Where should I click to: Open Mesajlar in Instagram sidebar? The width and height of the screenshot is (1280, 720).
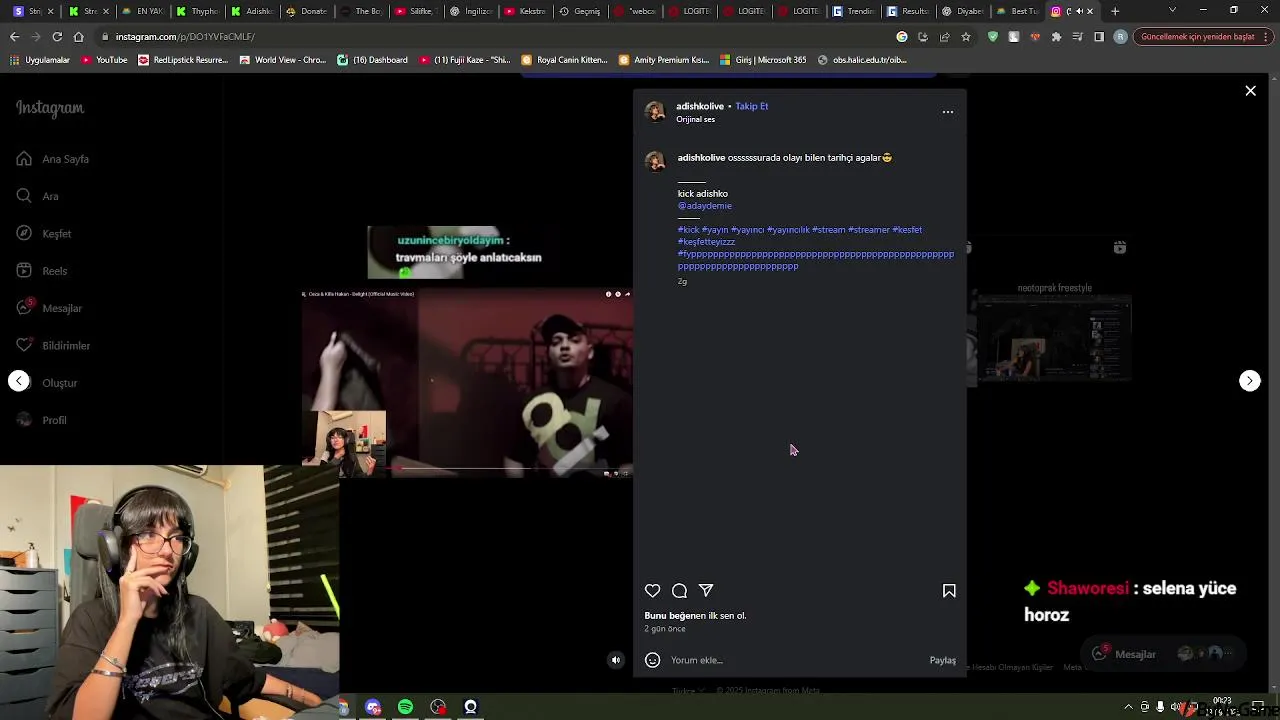[x=49, y=308]
